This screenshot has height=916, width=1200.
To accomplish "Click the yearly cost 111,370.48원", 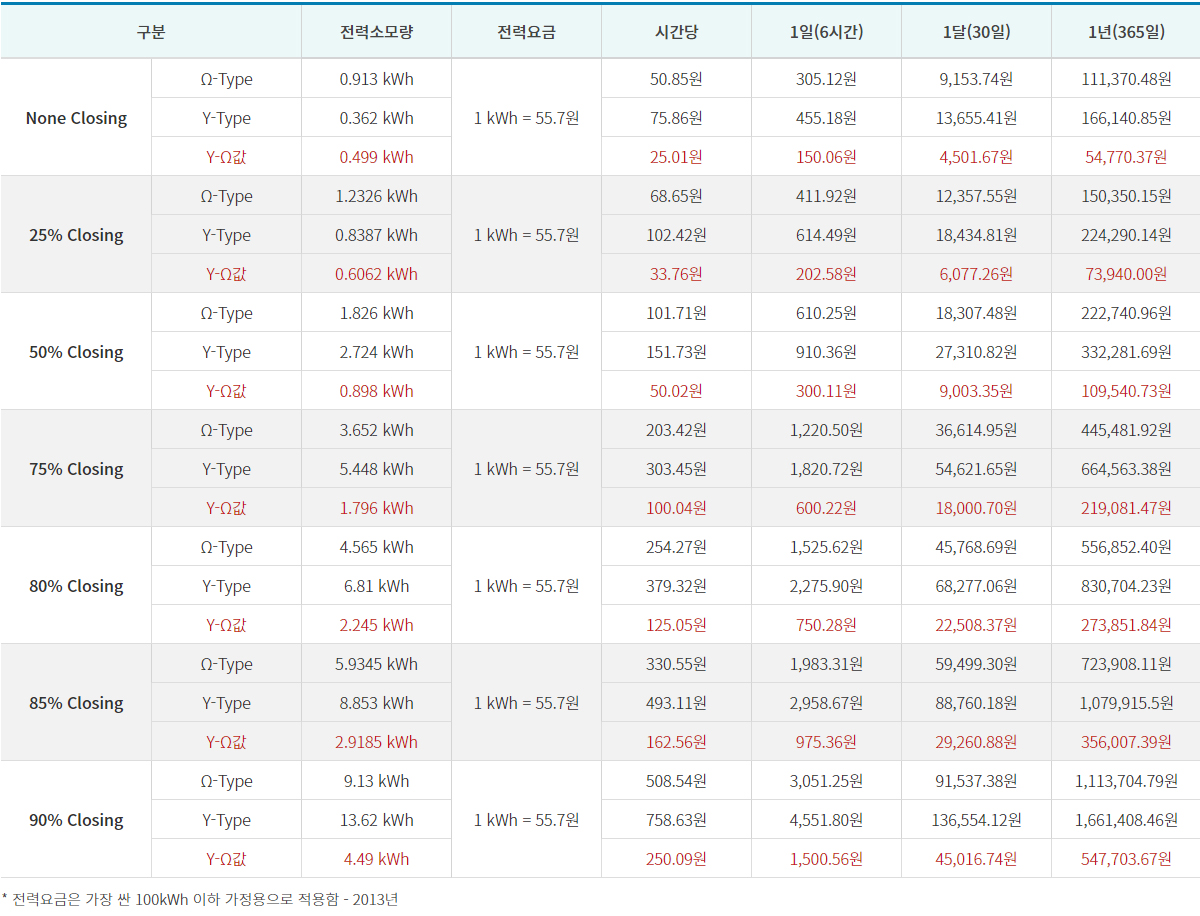I will coord(1126,79).
